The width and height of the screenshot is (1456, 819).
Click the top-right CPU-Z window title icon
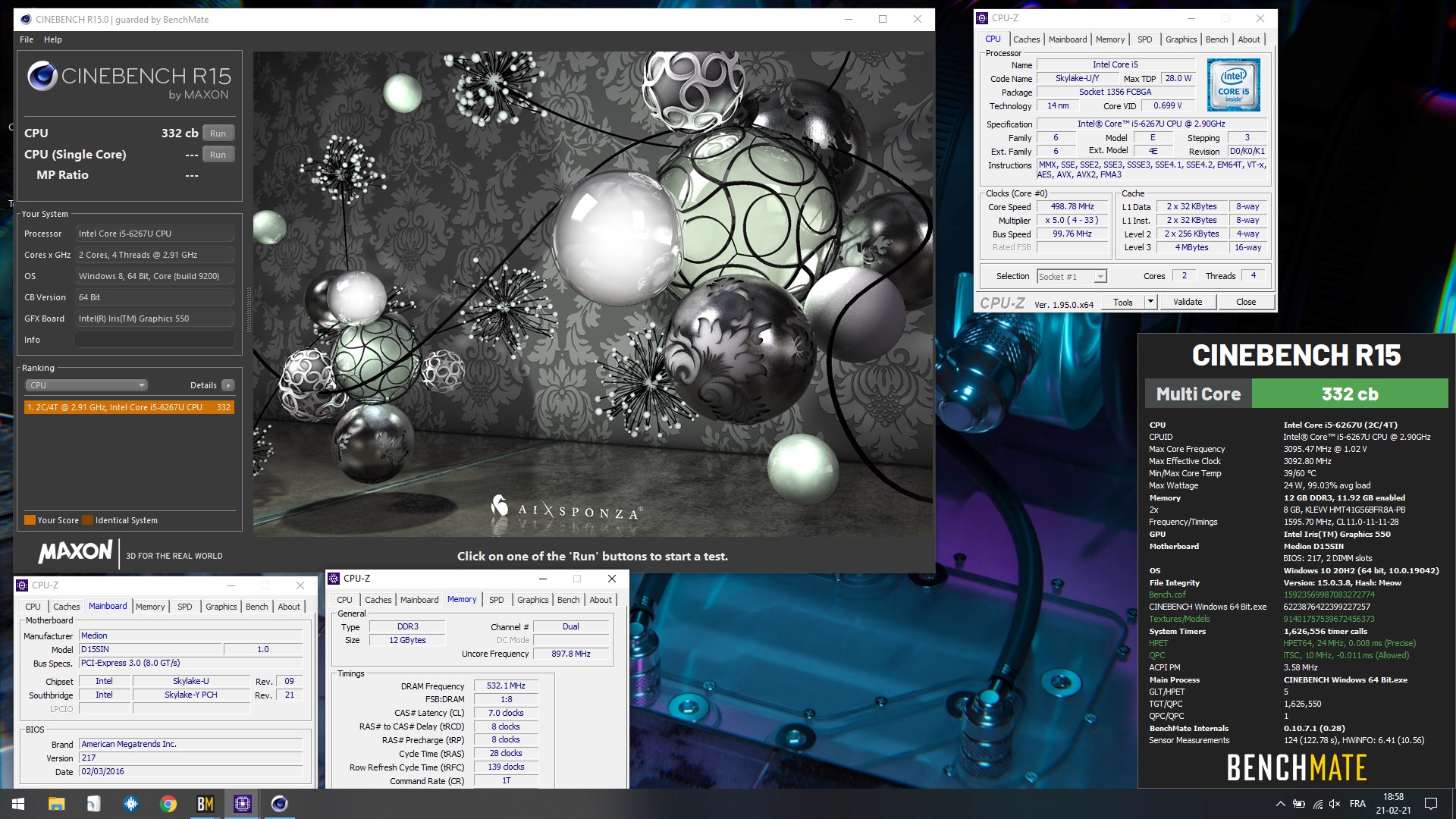coord(982,18)
